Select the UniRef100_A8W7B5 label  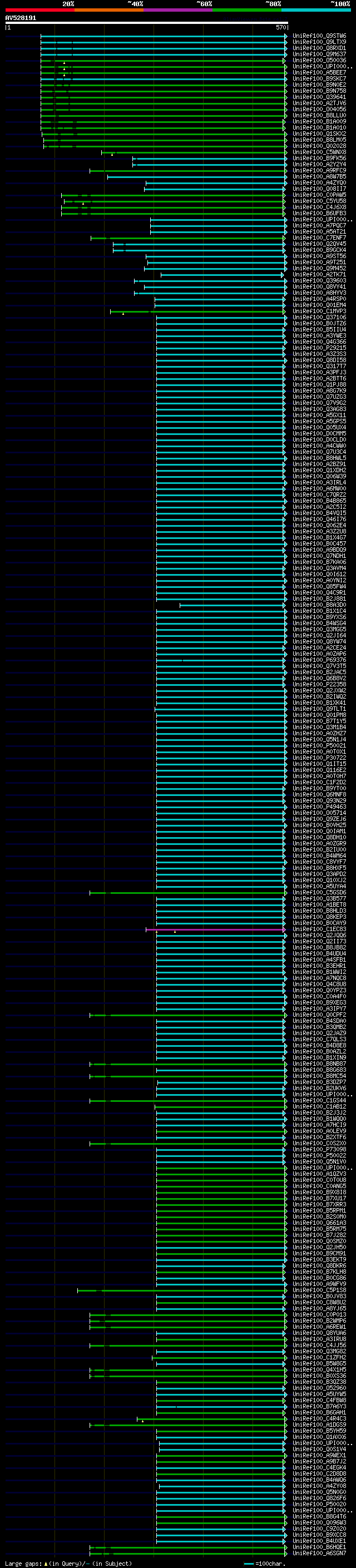(319, 176)
